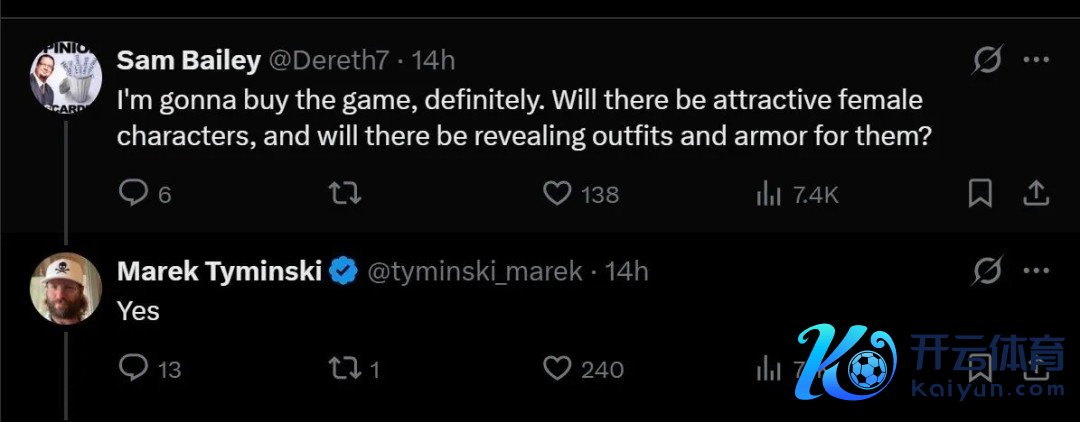Open Grok icon on Sam Bailey's tweet

point(987,61)
